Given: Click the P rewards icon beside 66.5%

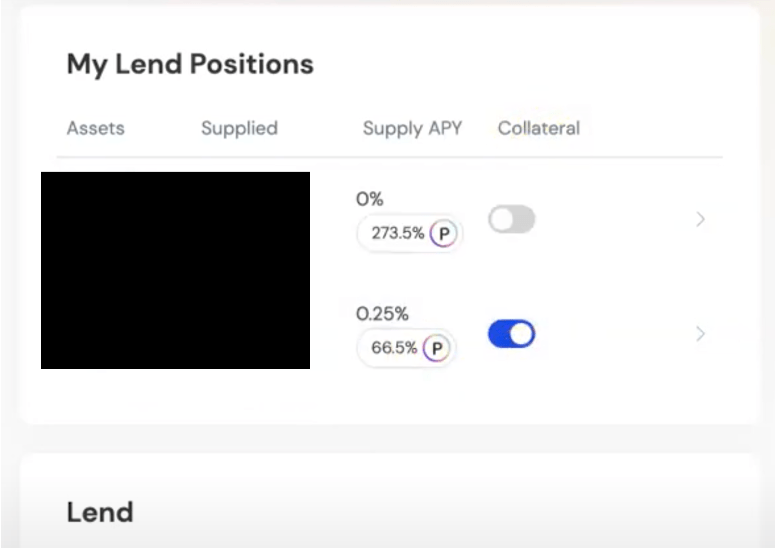Looking at the screenshot, I should pos(436,349).
